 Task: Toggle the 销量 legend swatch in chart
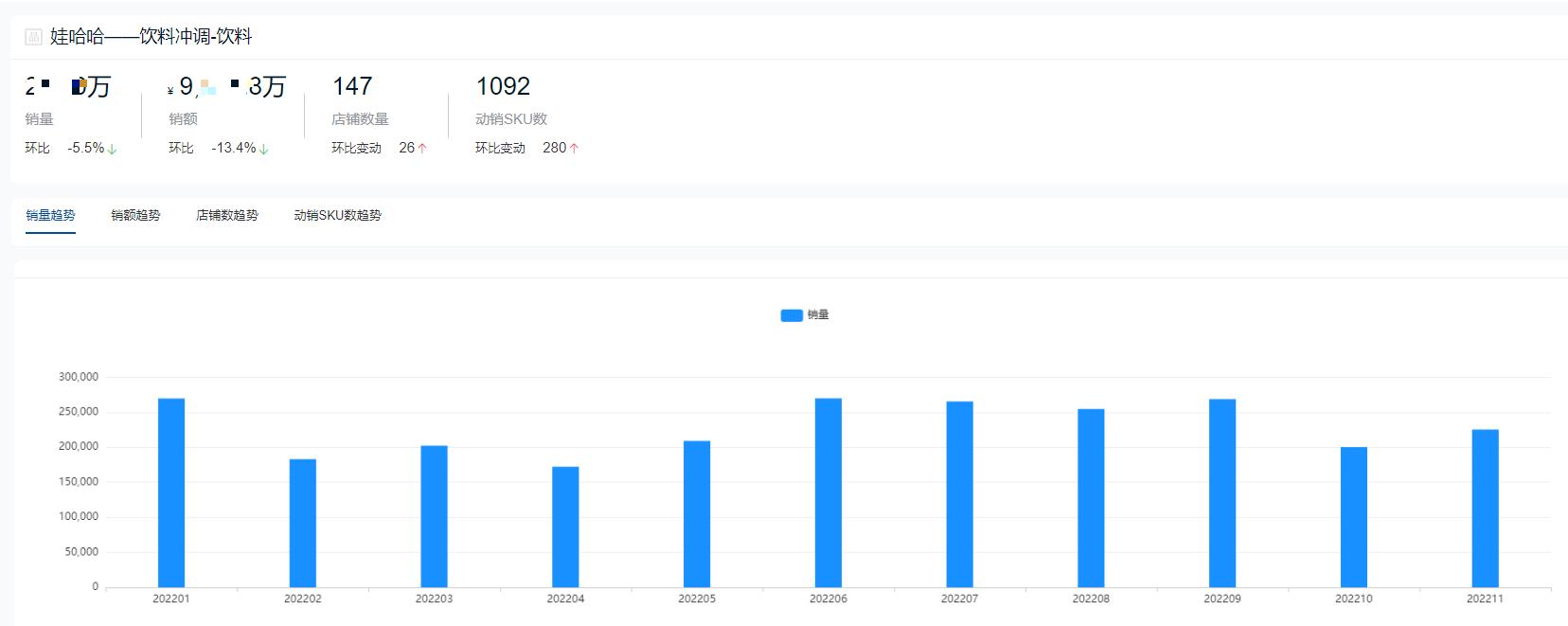792,315
